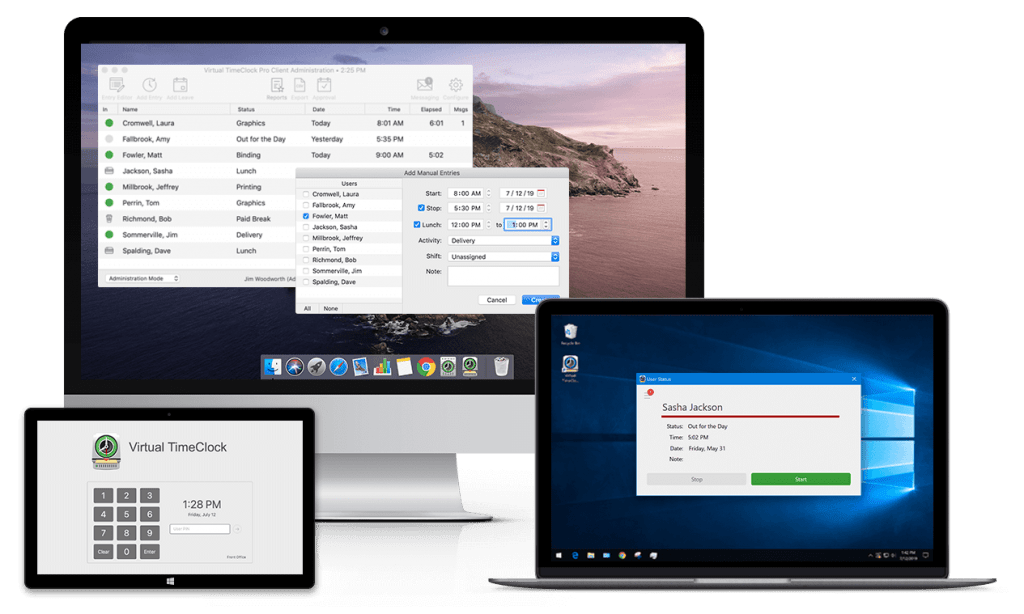Check Millbrook, Jeffrey in the Users list

306,238
